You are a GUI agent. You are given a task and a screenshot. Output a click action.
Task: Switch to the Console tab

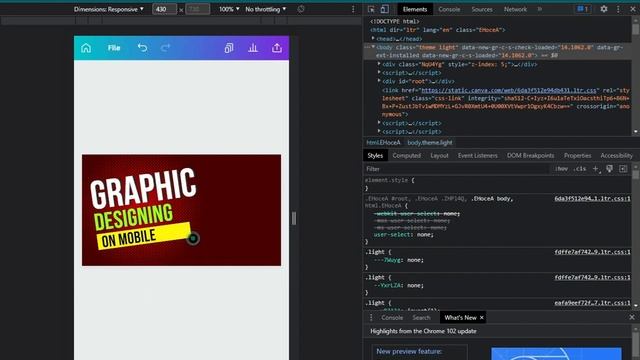pos(449,9)
